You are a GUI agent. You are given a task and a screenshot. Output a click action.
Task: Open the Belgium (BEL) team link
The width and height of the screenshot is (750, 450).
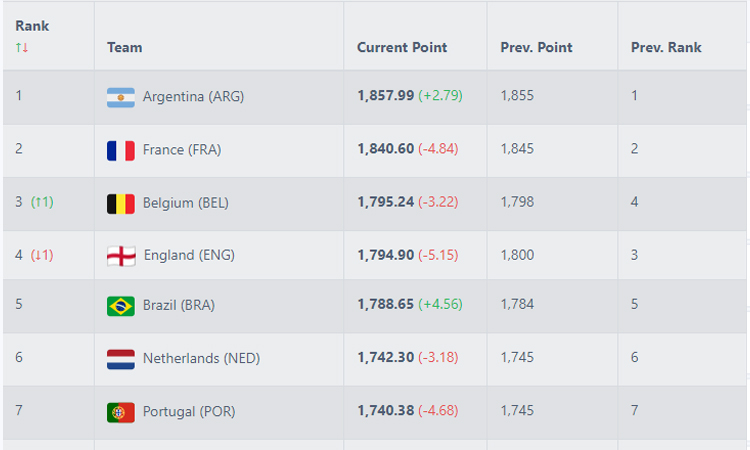186,203
